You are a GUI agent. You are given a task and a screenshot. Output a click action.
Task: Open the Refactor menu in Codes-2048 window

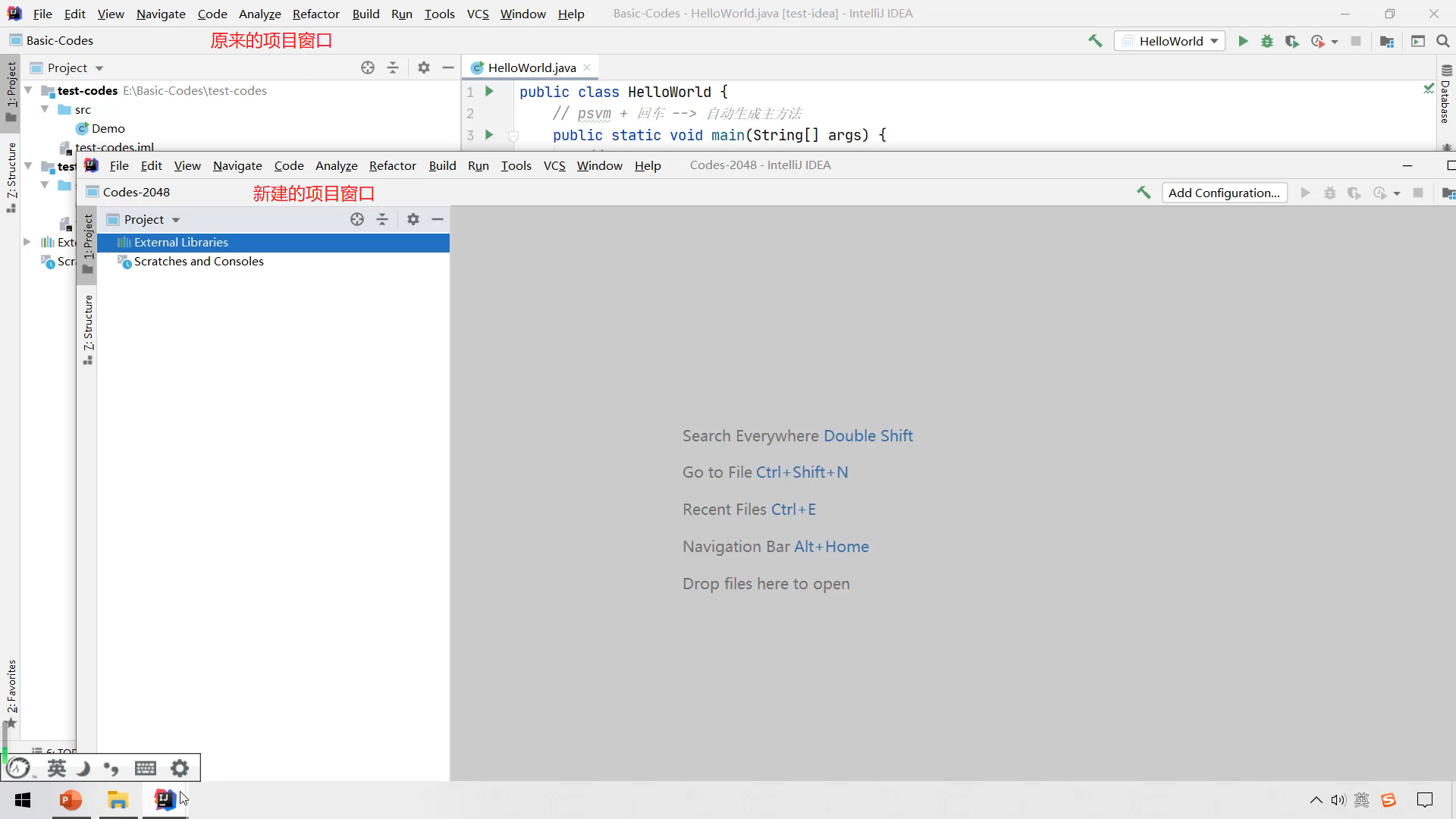tap(392, 165)
